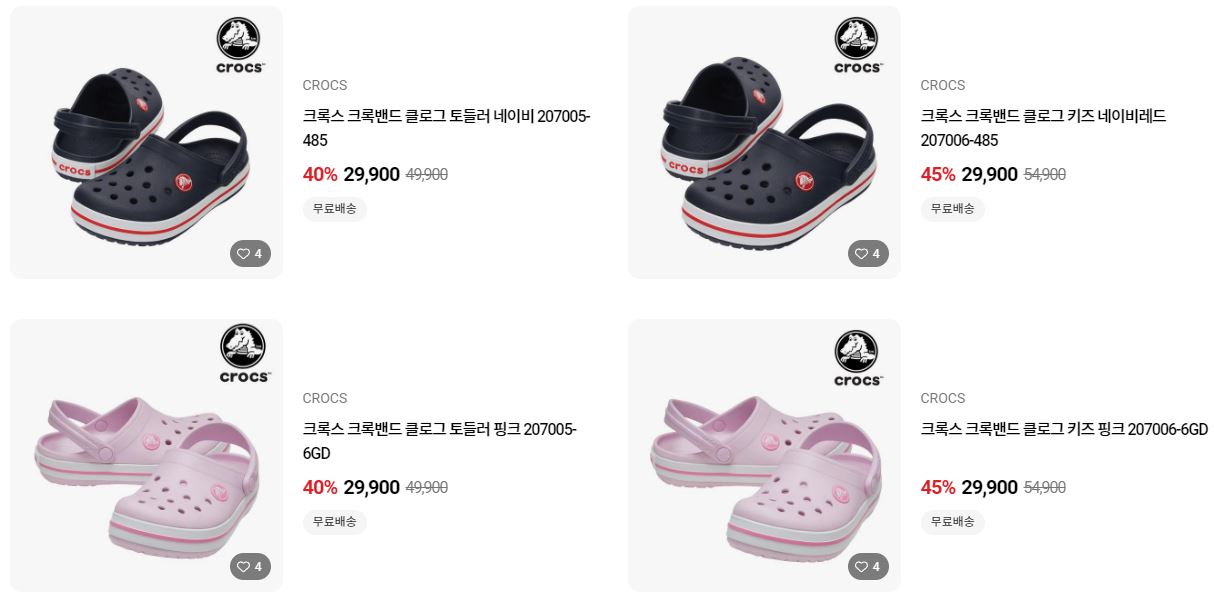The image size is (1214, 597).
Task: Open title link for pink kids 207006-6GD
Action: pyautogui.click(x=1064, y=429)
